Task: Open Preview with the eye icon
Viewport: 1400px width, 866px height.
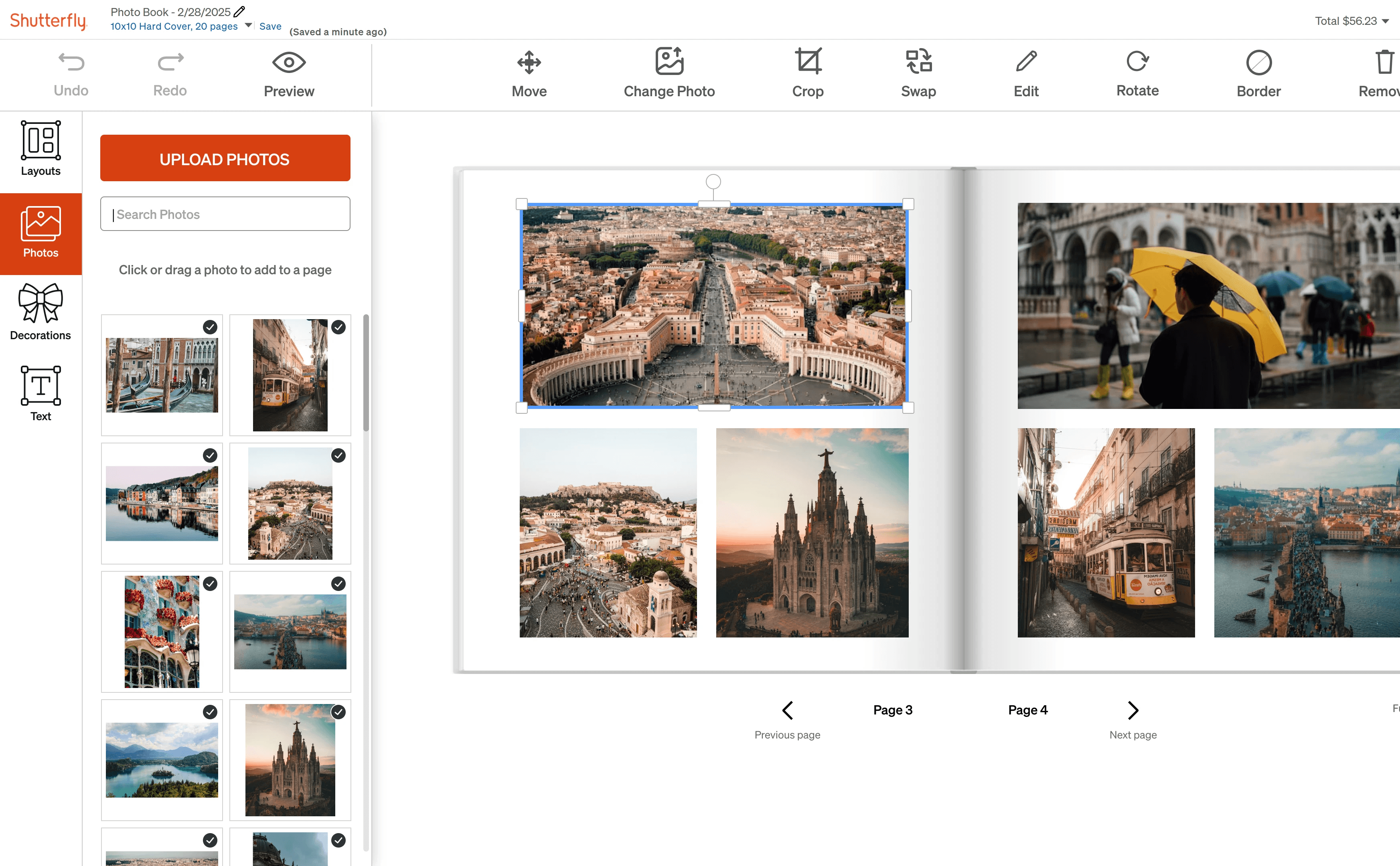Action: pyautogui.click(x=289, y=63)
